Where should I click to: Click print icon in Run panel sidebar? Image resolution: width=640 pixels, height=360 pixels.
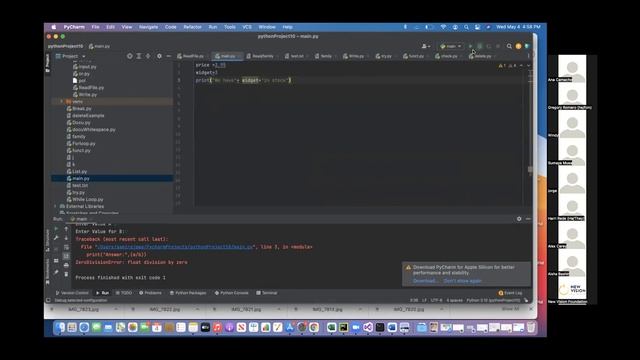[x=66, y=265]
